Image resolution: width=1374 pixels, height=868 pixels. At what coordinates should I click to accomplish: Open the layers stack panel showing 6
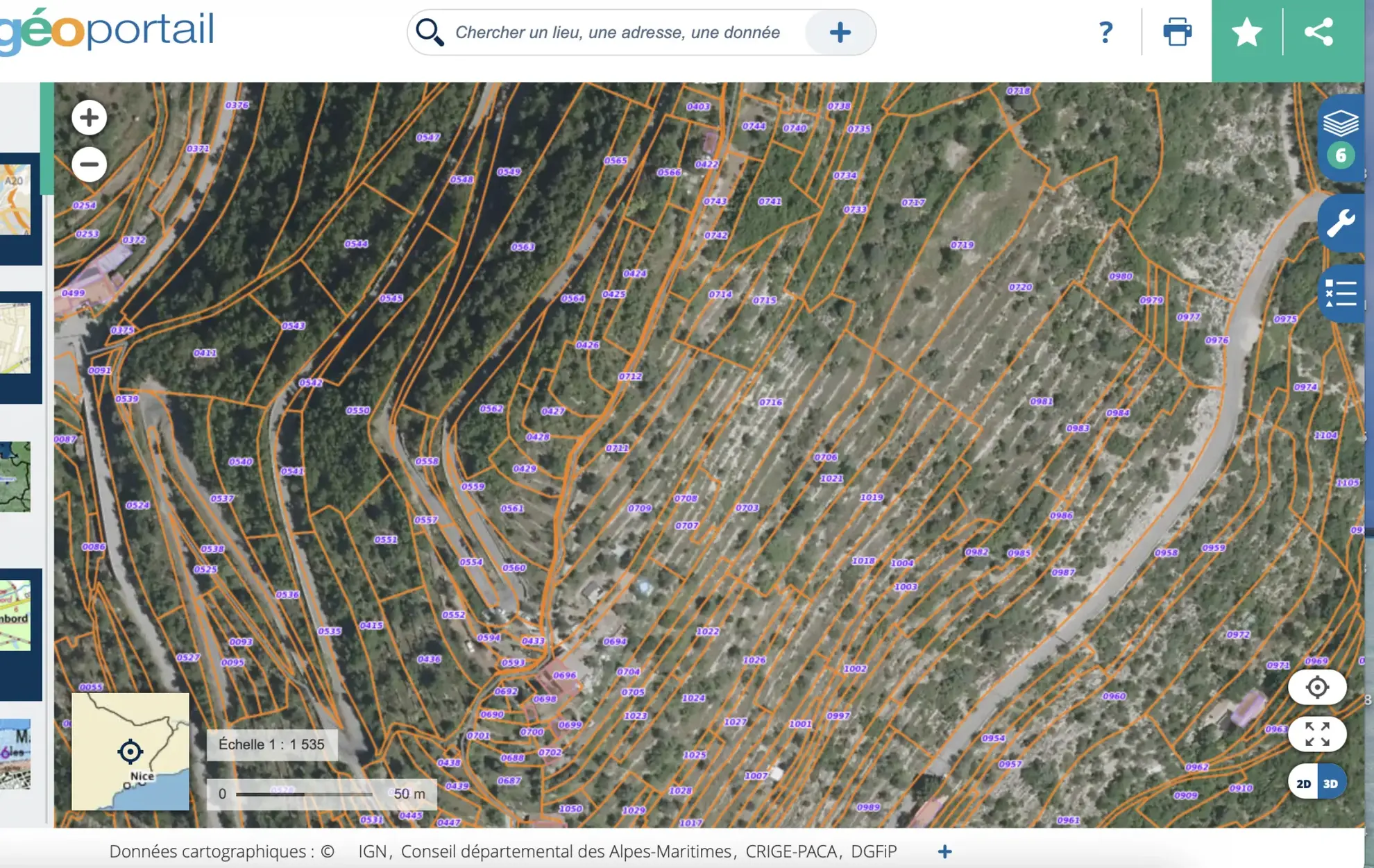(x=1341, y=138)
